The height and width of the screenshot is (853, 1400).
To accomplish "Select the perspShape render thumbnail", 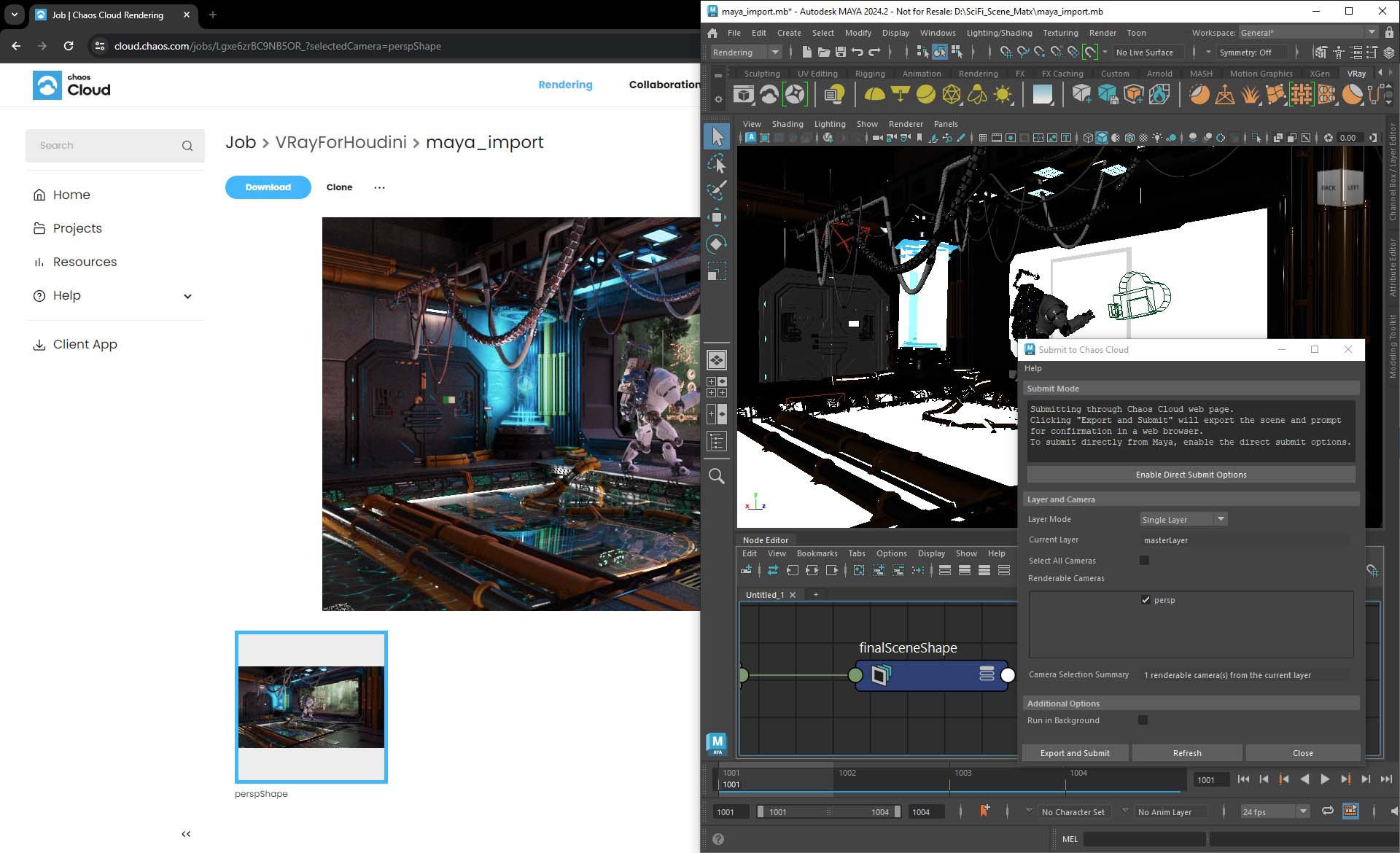I will (311, 706).
